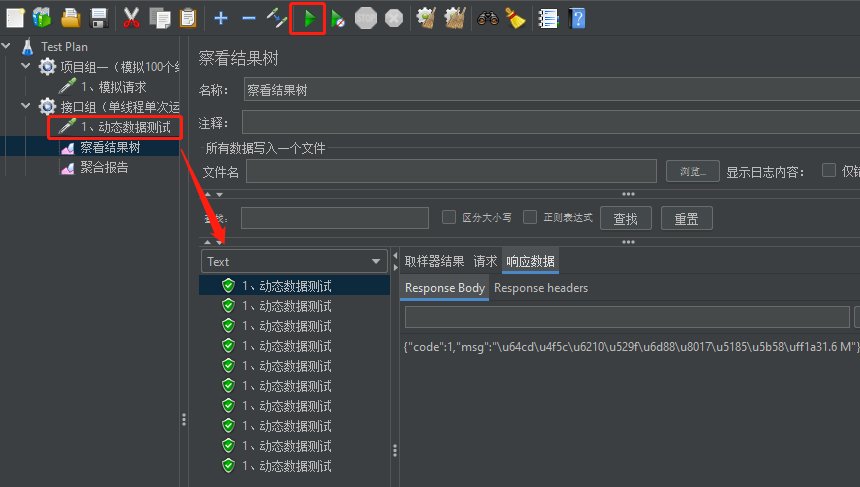The image size is (860, 487).
Task: Click the green Start run button
Action: coord(309,18)
